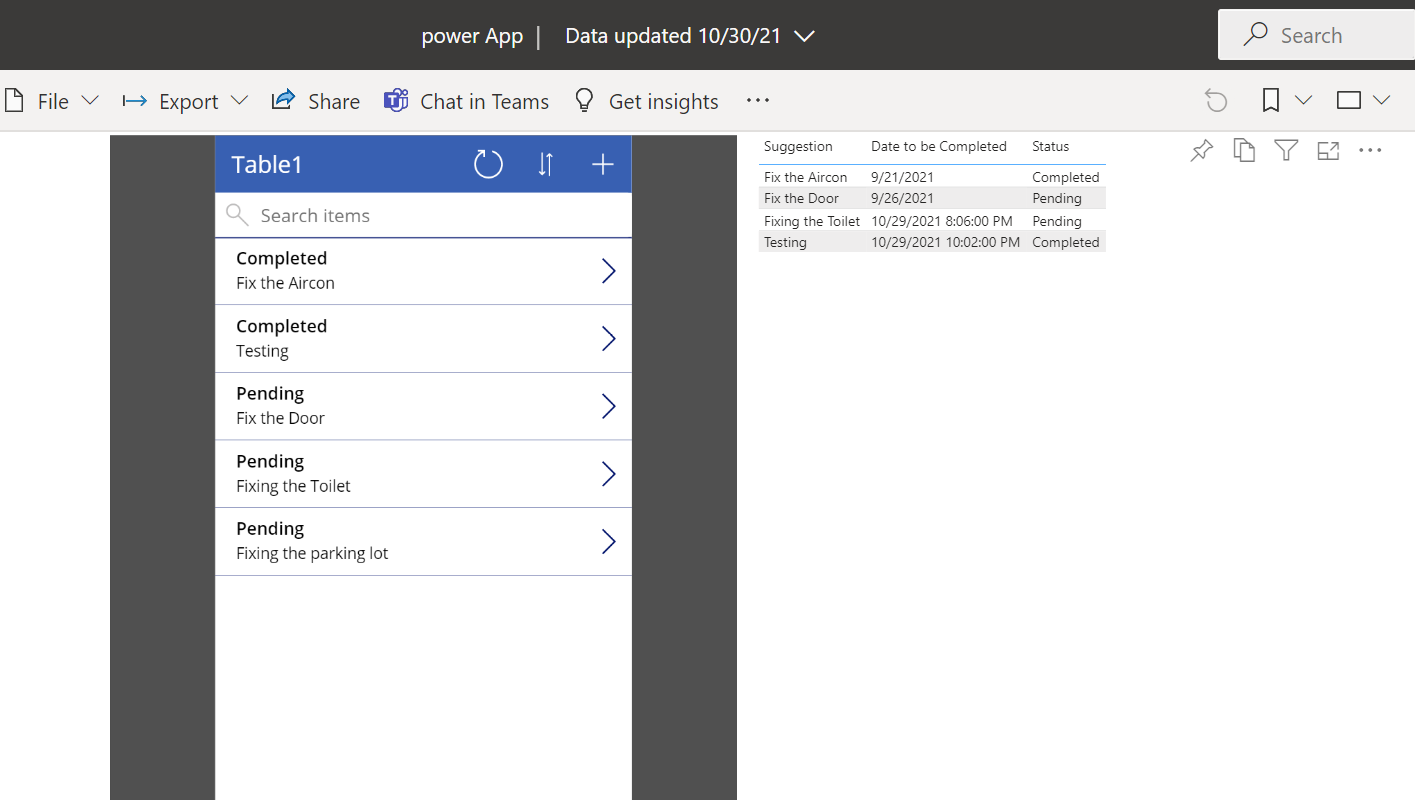1415x800 pixels.
Task: Click the Table1 app header title
Action: [267, 164]
